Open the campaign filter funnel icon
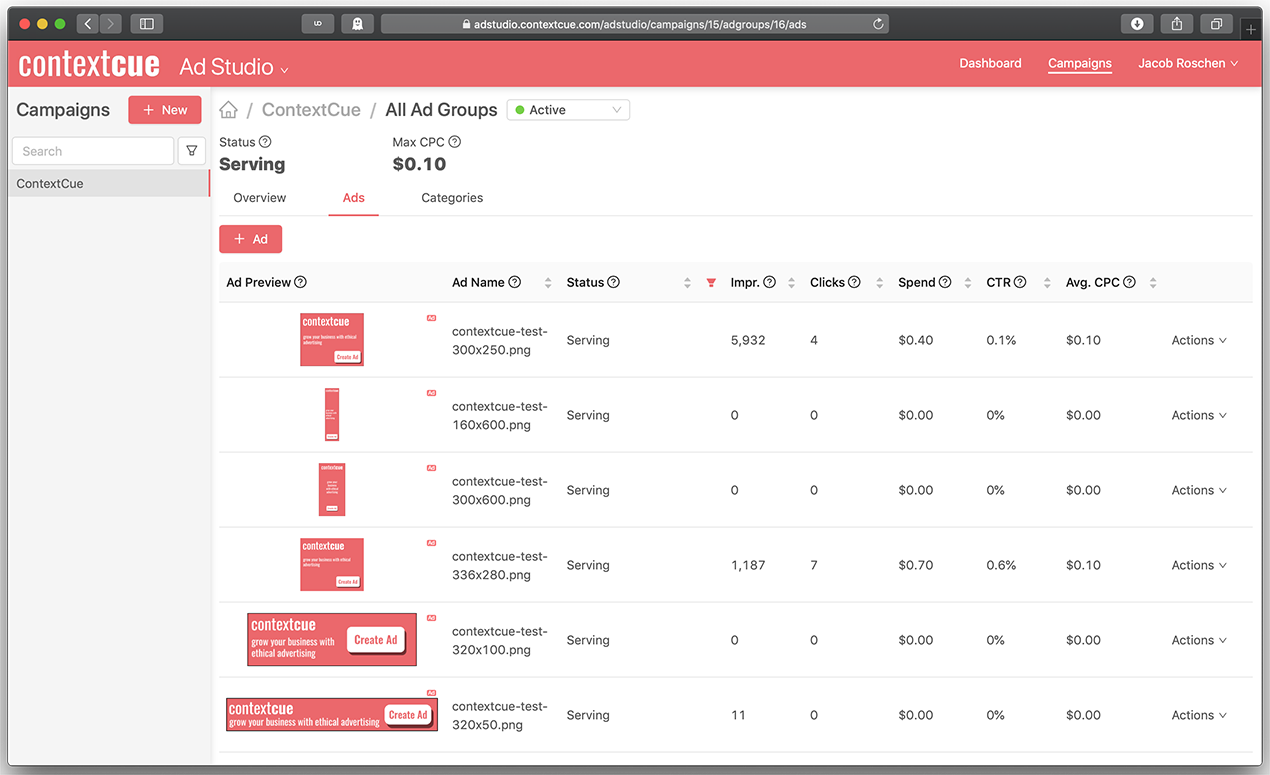1270x775 pixels. (192, 151)
